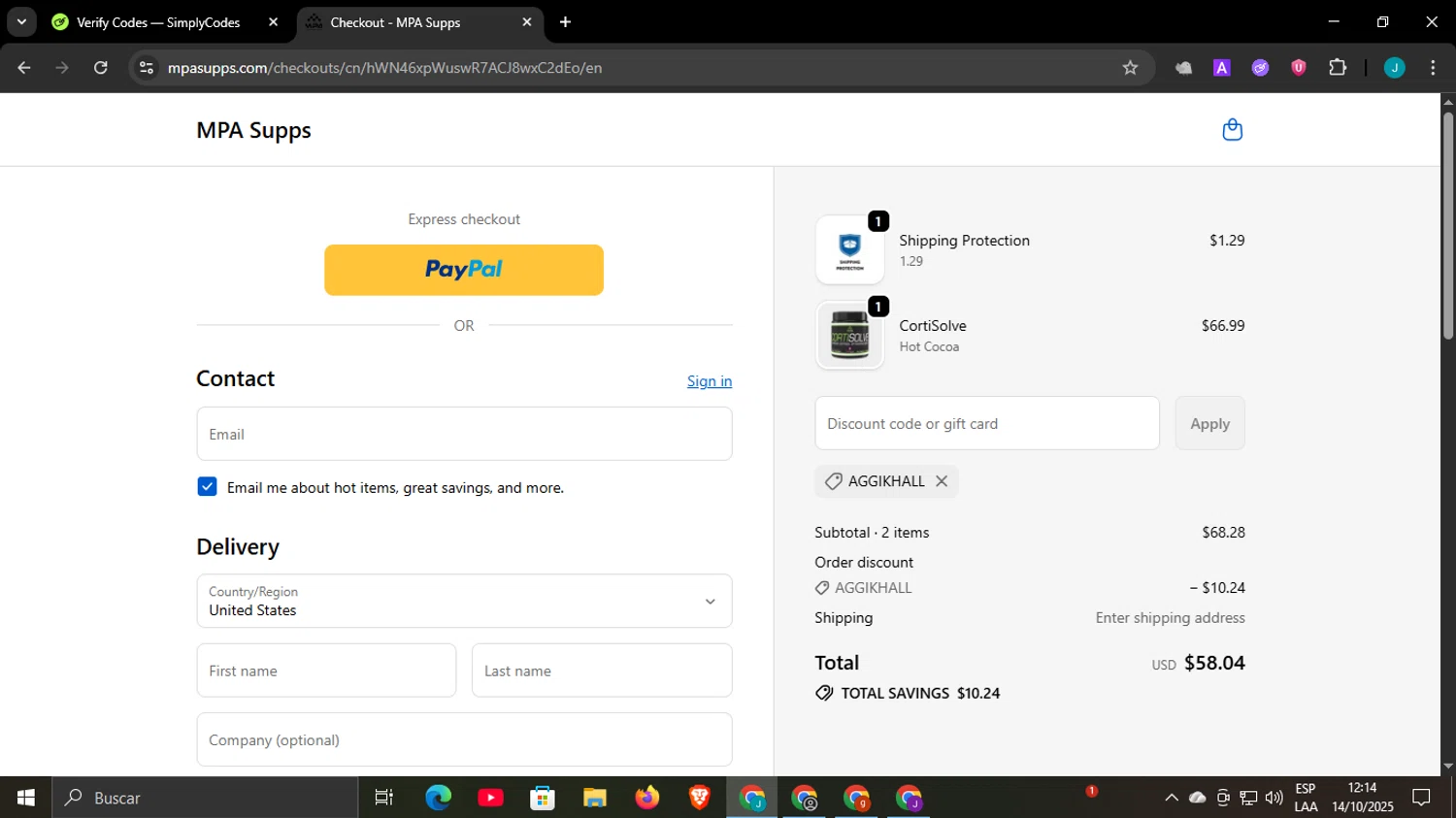Click the Enter shipping address text
The image size is (1456, 818).
click(x=1170, y=618)
